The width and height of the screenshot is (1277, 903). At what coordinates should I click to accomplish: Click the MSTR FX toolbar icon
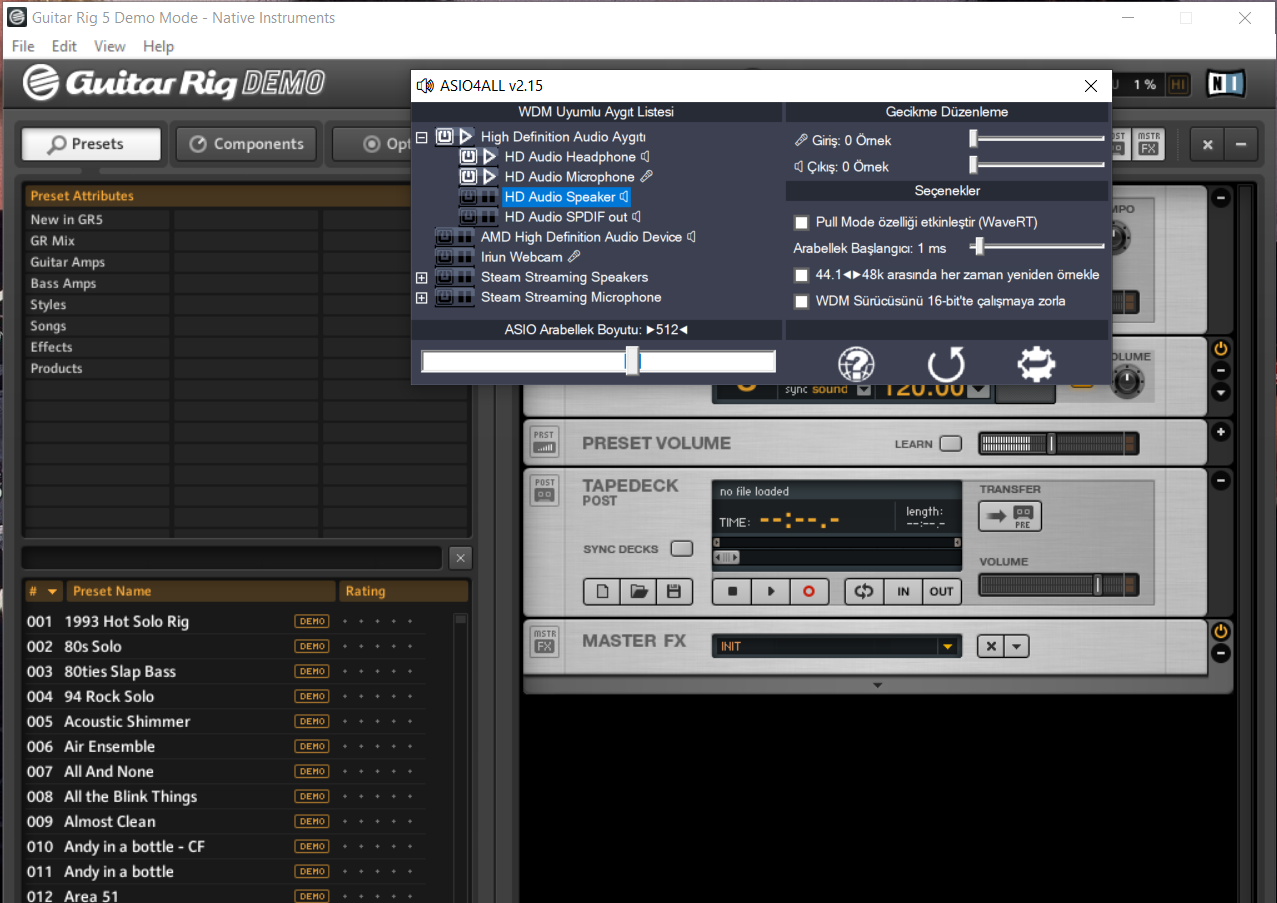point(1149,144)
